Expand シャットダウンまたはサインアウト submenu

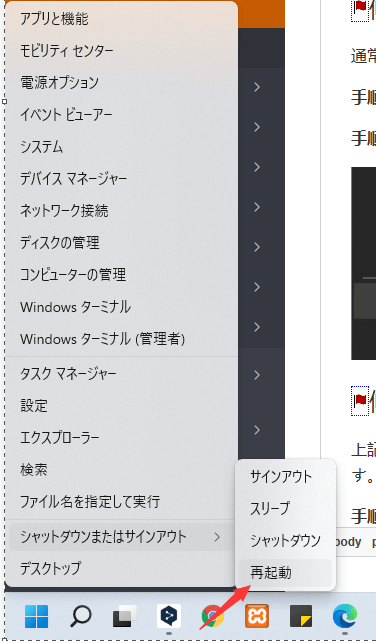(121, 537)
